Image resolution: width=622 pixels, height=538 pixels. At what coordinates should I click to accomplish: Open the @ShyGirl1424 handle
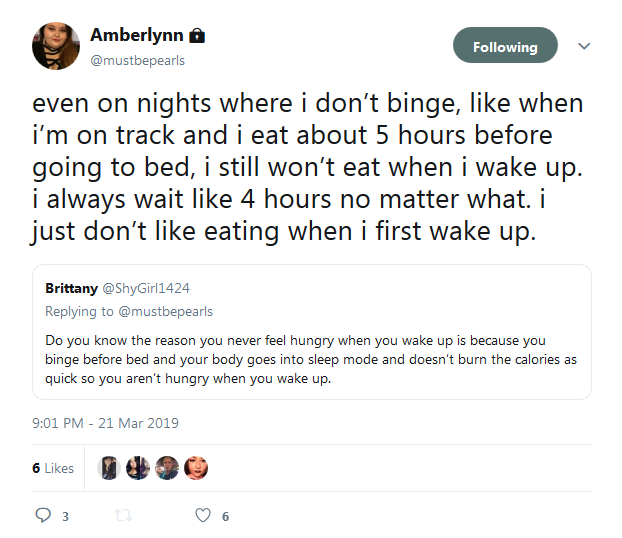pyautogui.click(x=146, y=288)
